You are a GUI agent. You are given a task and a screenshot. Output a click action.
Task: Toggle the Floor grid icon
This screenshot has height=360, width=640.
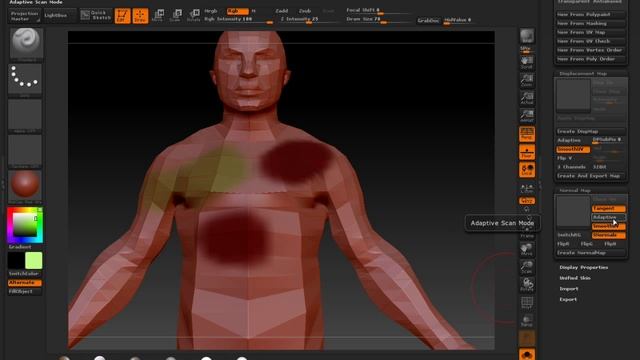pos(527,152)
